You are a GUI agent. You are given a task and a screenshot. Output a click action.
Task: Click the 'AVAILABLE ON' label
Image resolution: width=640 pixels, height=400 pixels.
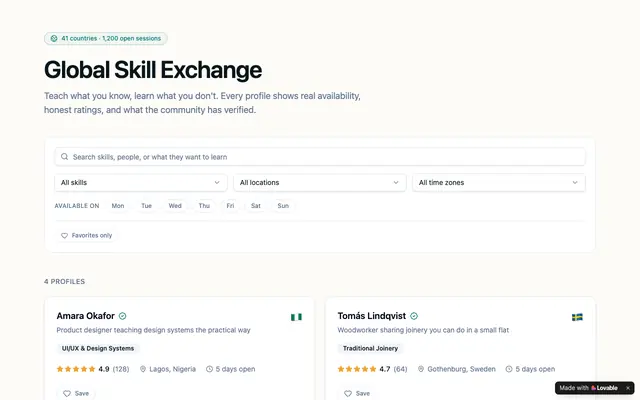point(77,206)
